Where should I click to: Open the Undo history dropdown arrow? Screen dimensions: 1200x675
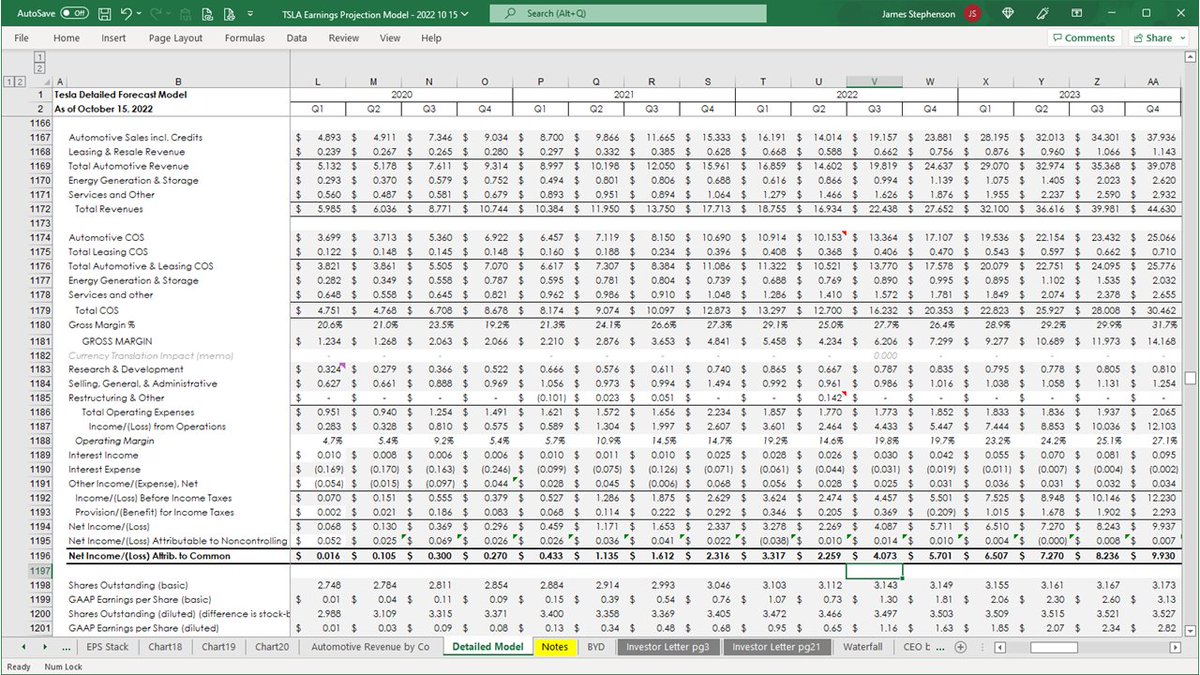(x=141, y=14)
